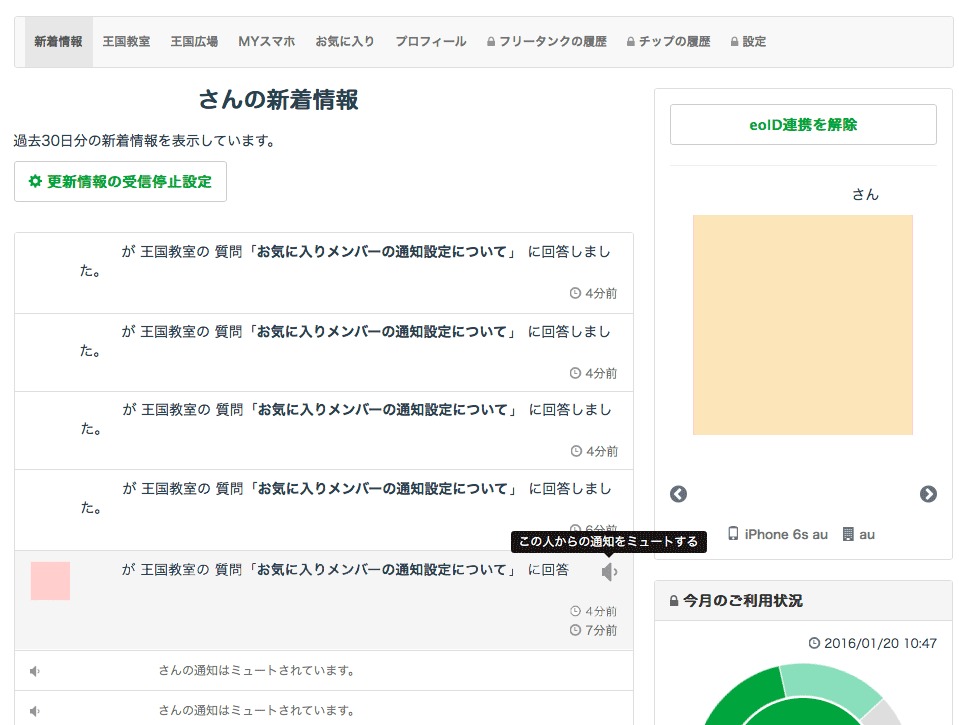The height and width of the screenshot is (725, 959).
Task: Unmute the second muted user notification
Action: click(35, 711)
